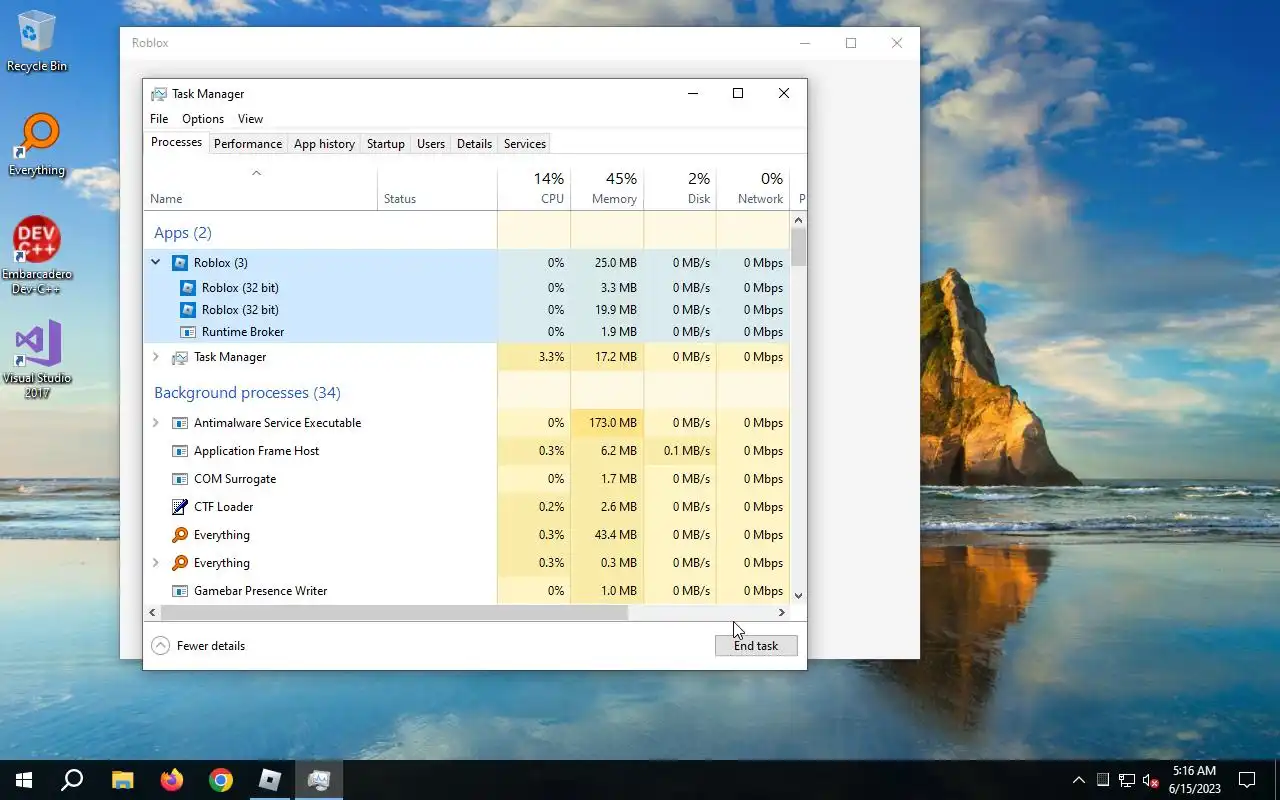Viewport: 1280px width, 800px height.
Task: Select the "Runtime Broker" process name
Action: point(243,332)
